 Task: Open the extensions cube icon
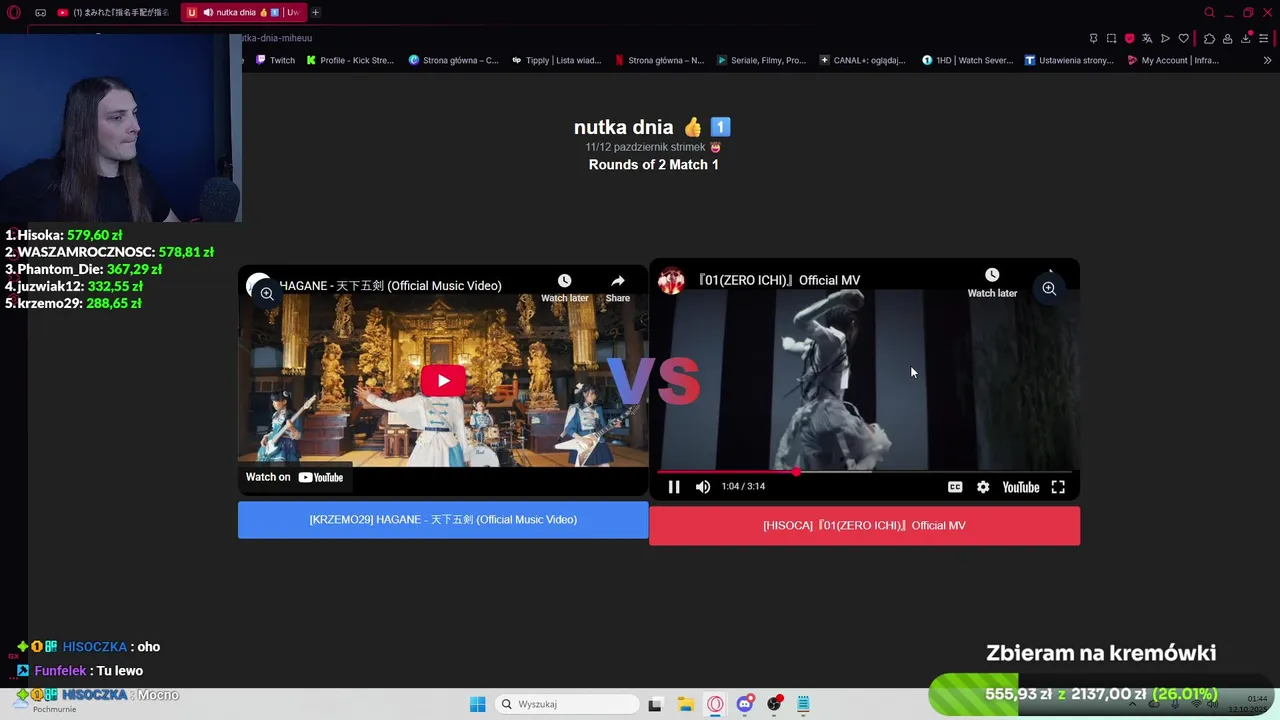1209,38
